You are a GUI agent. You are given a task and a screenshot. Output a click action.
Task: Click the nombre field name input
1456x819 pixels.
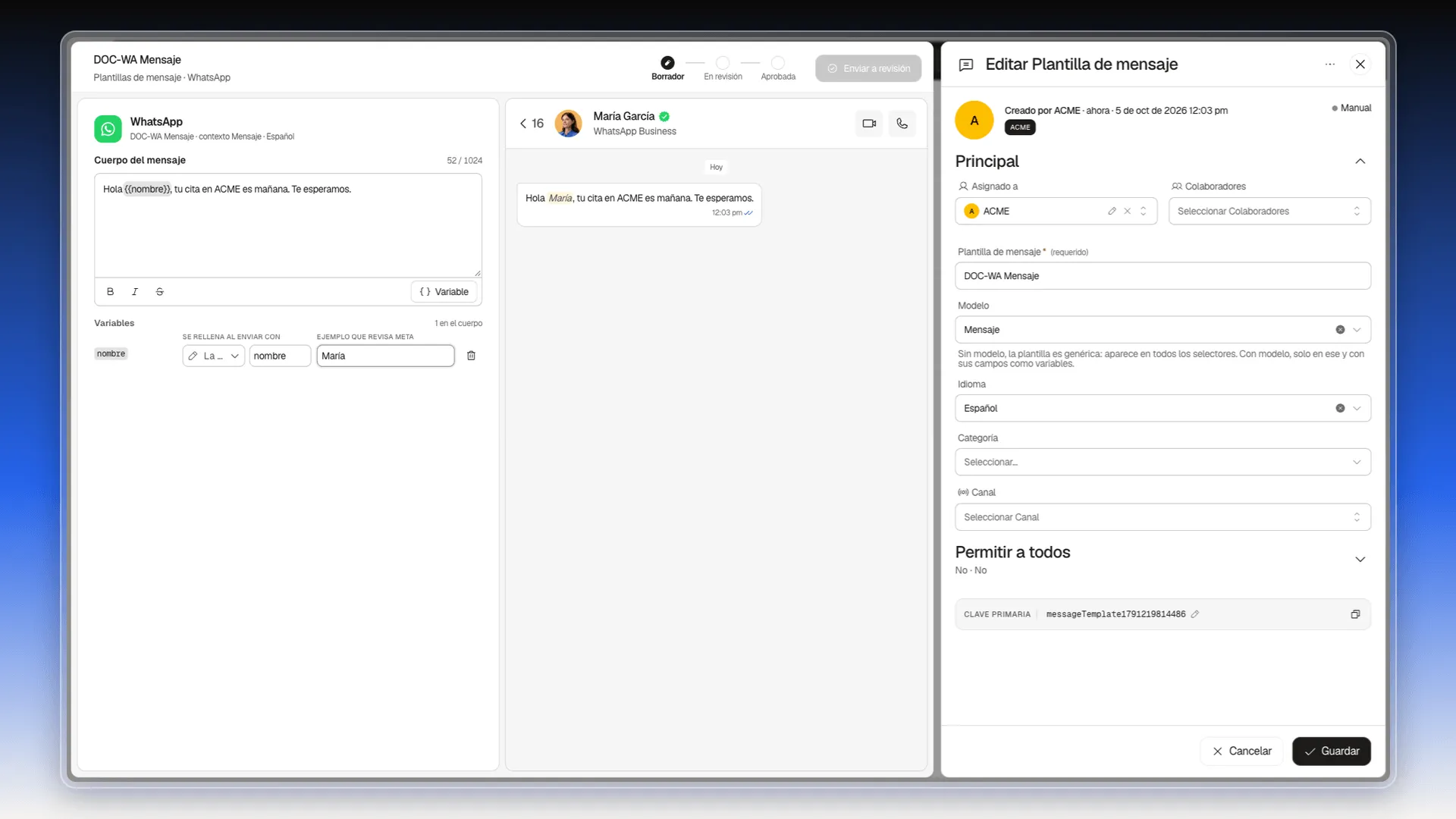pos(280,356)
